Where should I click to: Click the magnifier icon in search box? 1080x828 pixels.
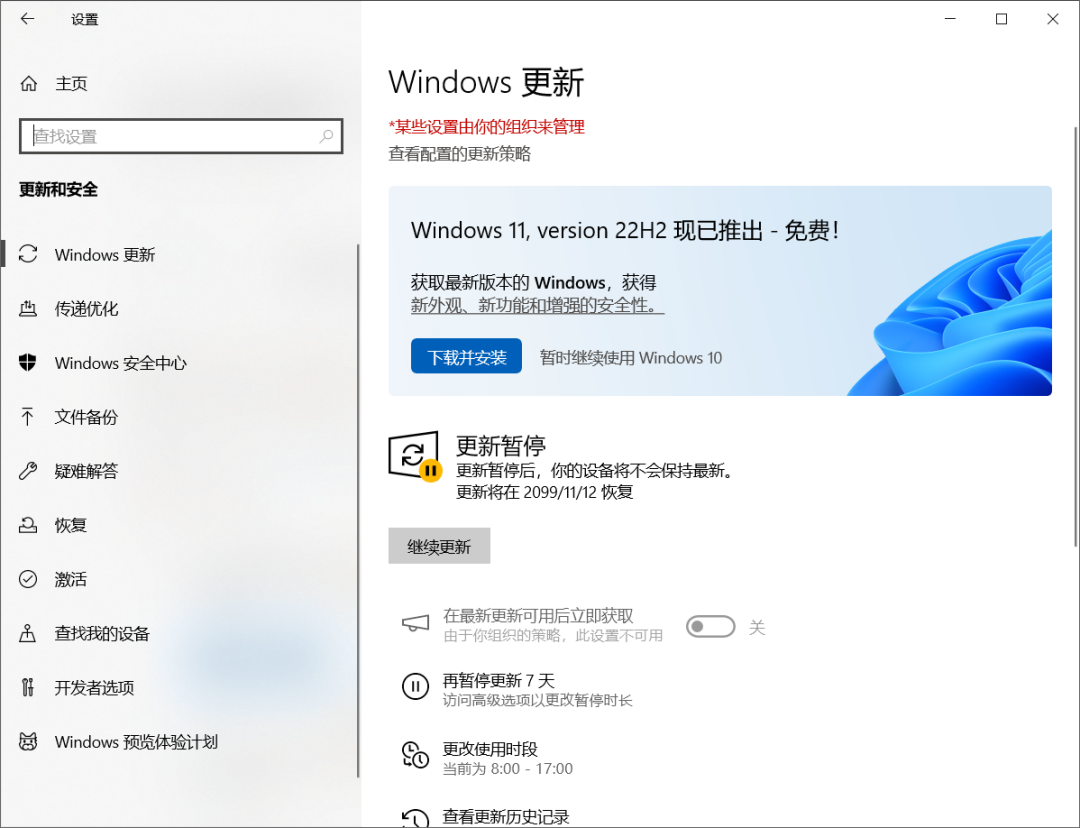pos(326,136)
